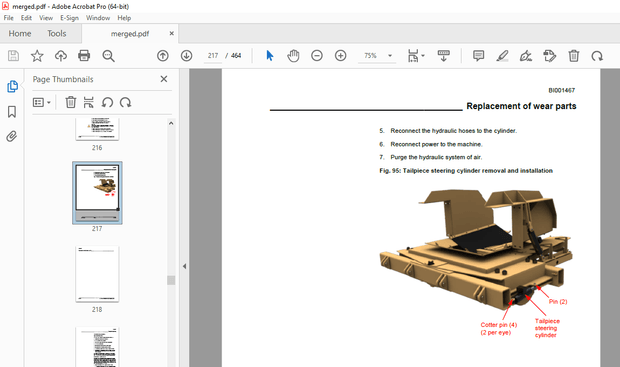The image size is (620, 367).
Task: Click the thumbnail panel scrollbar handle
Action: point(171,280)
